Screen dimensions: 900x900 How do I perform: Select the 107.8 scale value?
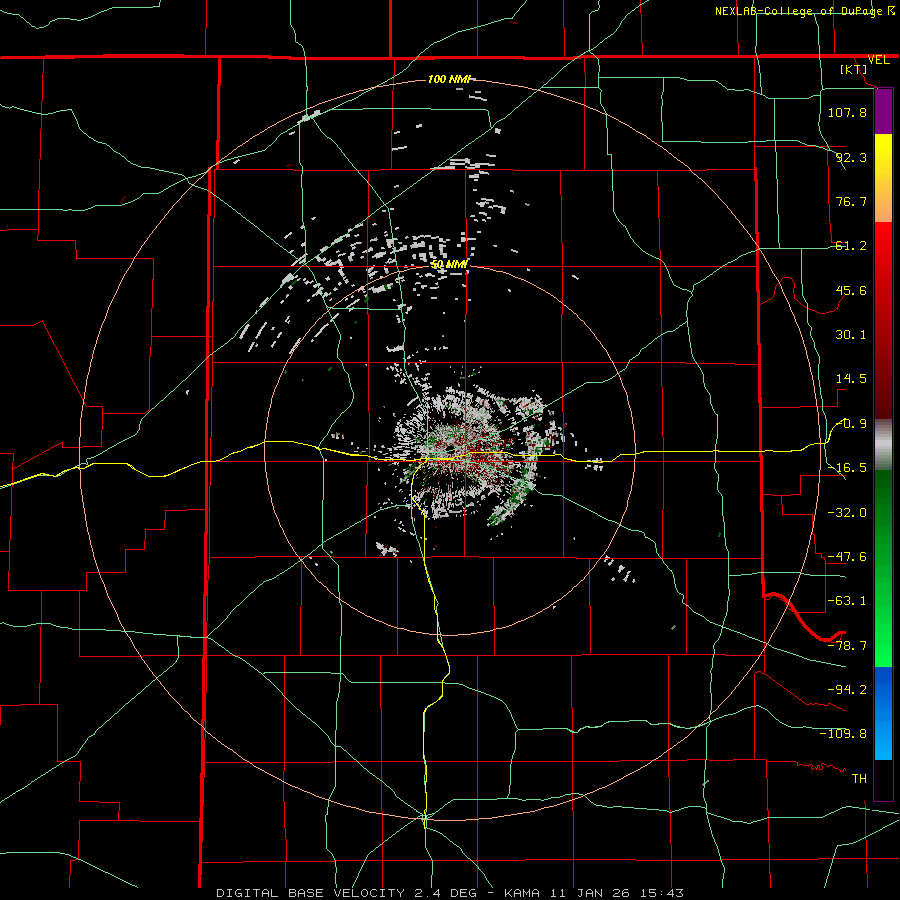point(847,112)
